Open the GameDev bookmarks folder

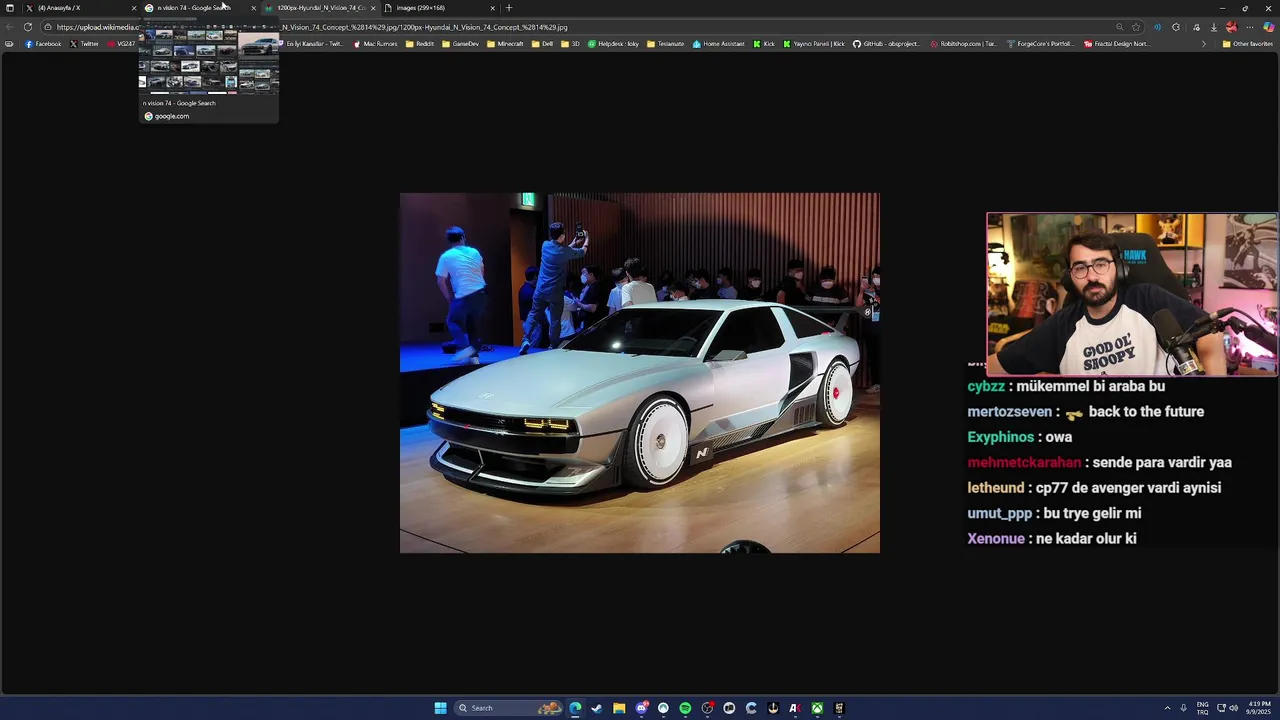point(460,44)
